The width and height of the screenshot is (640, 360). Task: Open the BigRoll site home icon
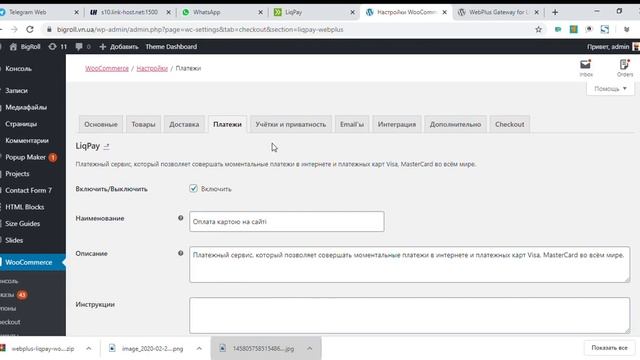click(x=13, y=47)
